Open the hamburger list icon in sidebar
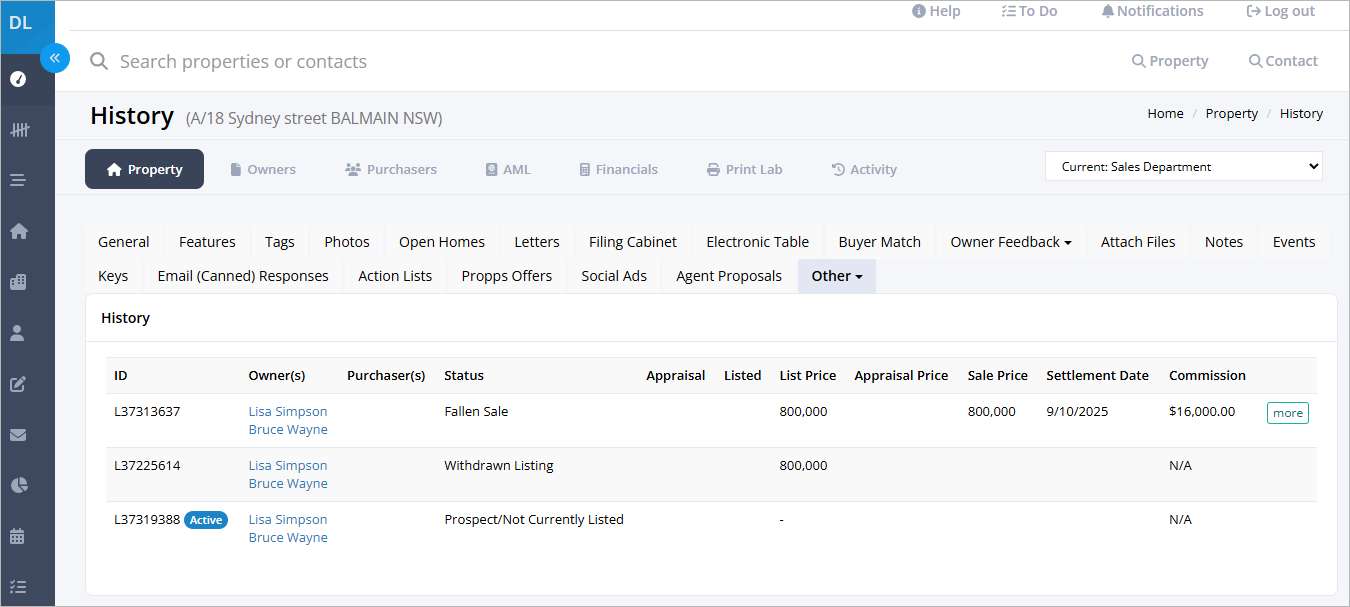The width and height of the screenshot is (1350, 607). click(18, 180)
